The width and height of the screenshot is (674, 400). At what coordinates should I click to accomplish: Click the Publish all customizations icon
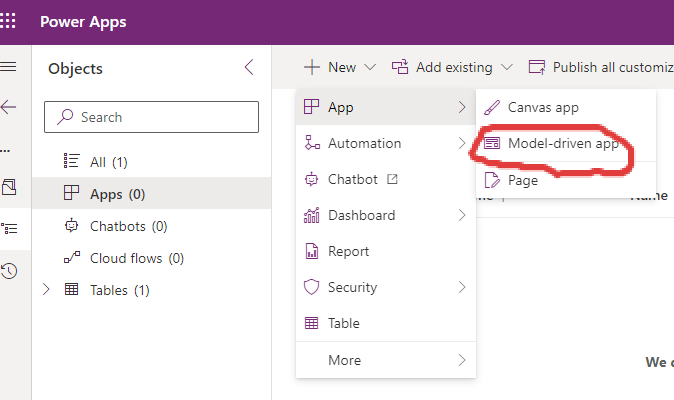coord(537,67)
